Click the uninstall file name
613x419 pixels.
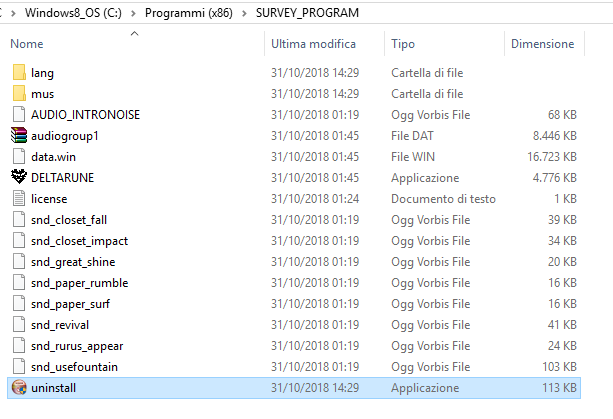click(54, 388)
